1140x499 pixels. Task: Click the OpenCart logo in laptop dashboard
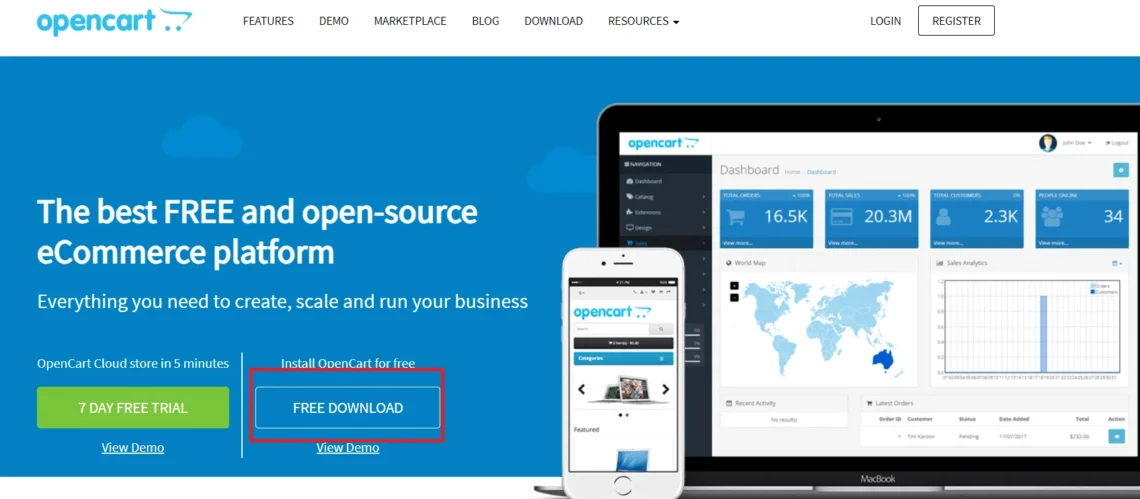coord(664,143)
